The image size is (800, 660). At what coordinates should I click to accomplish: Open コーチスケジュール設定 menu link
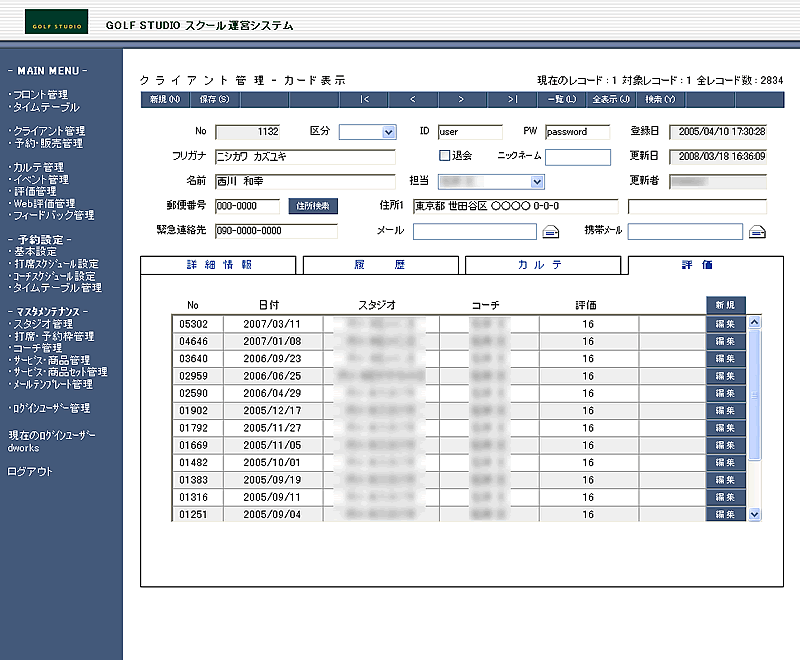tap(54, 276)
